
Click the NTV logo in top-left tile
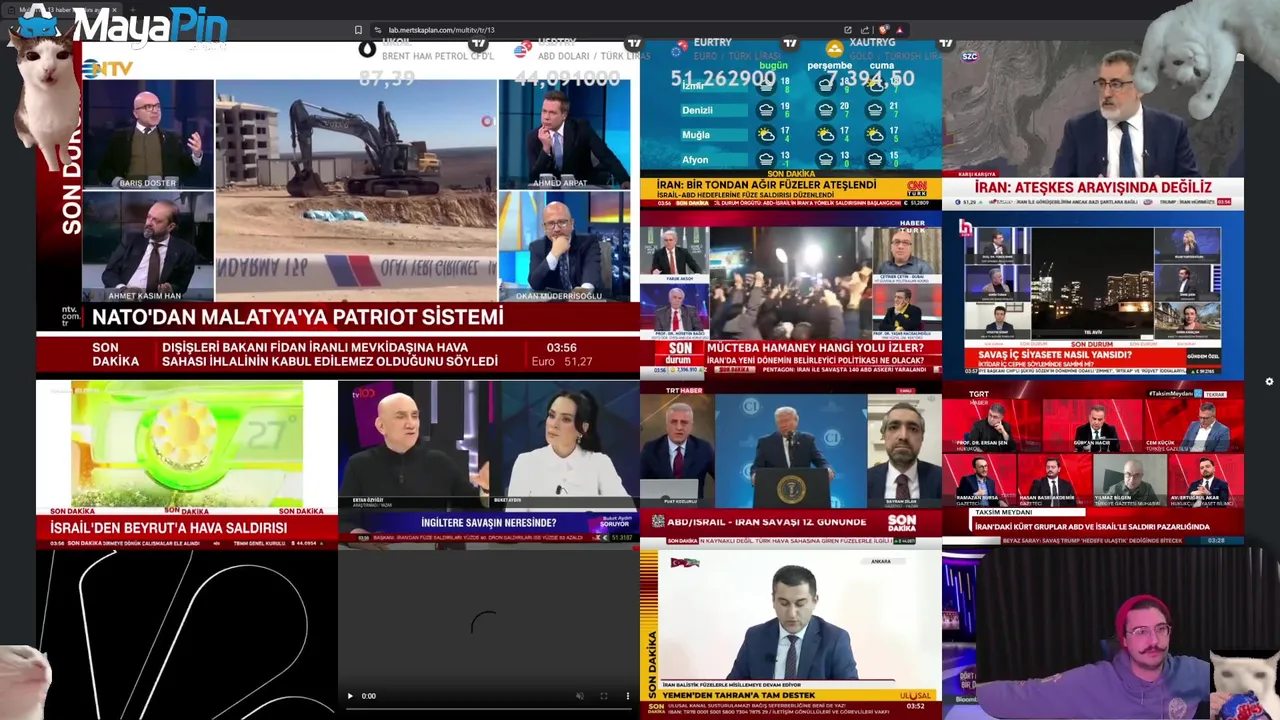(x=107, y=68)
